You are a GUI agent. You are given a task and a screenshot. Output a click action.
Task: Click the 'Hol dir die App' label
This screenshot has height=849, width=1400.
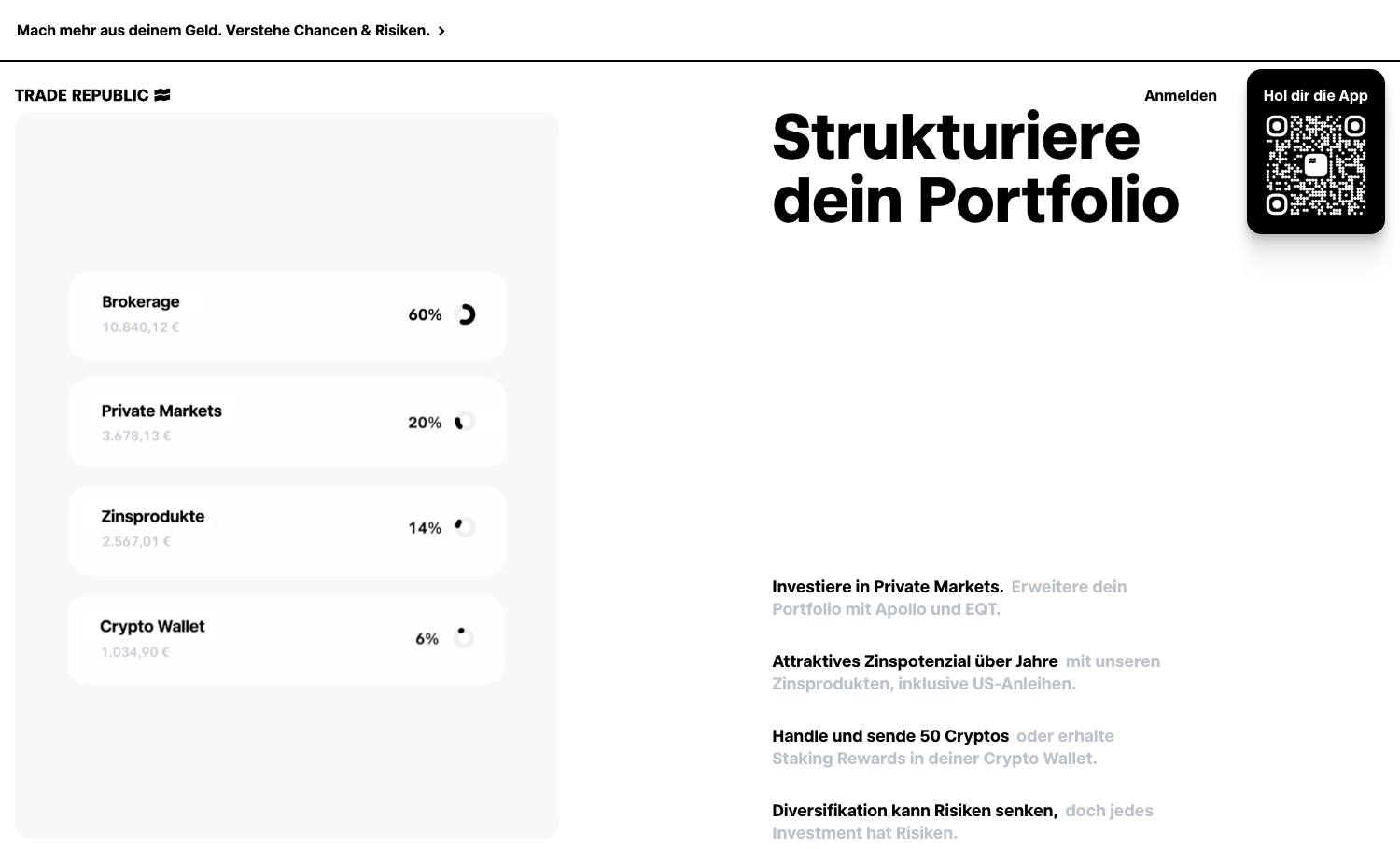tap(1316, 95)
